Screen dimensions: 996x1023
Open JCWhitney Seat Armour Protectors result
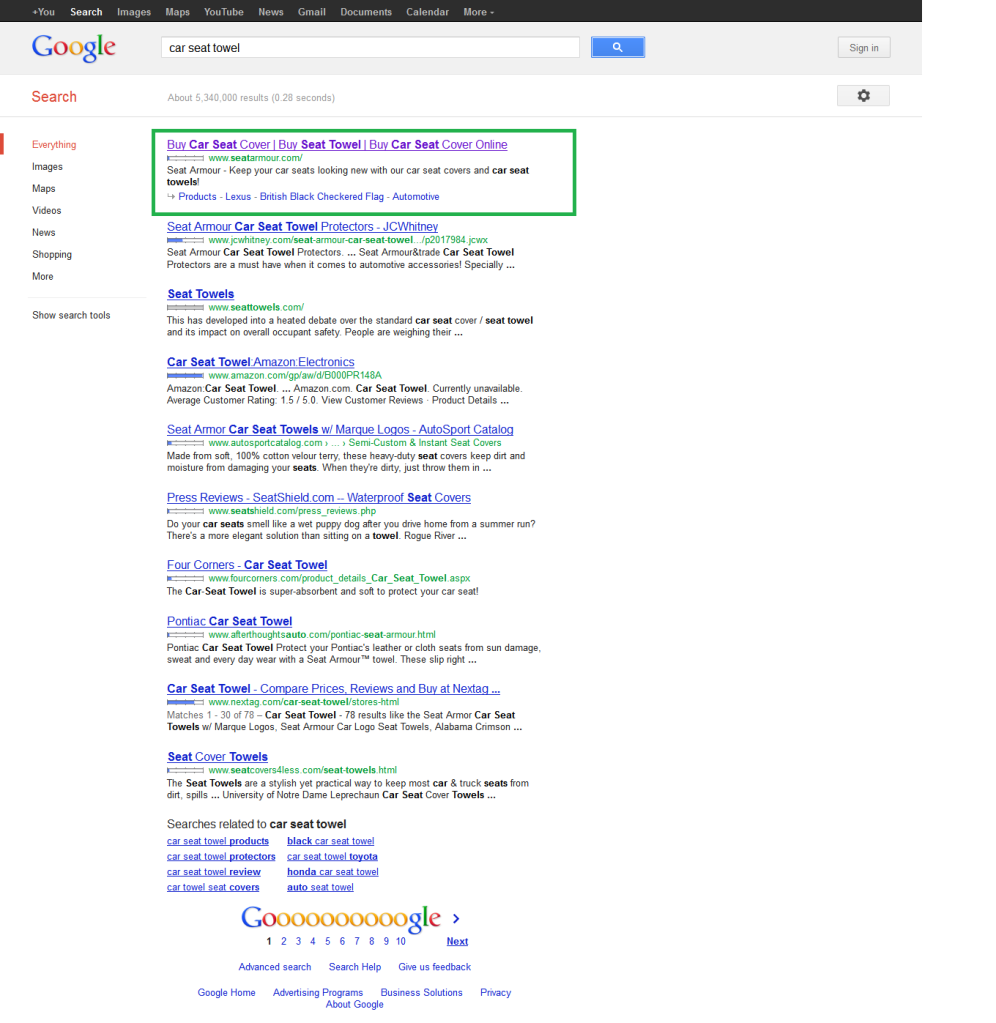pyautogui.click(x=303, y=226)
